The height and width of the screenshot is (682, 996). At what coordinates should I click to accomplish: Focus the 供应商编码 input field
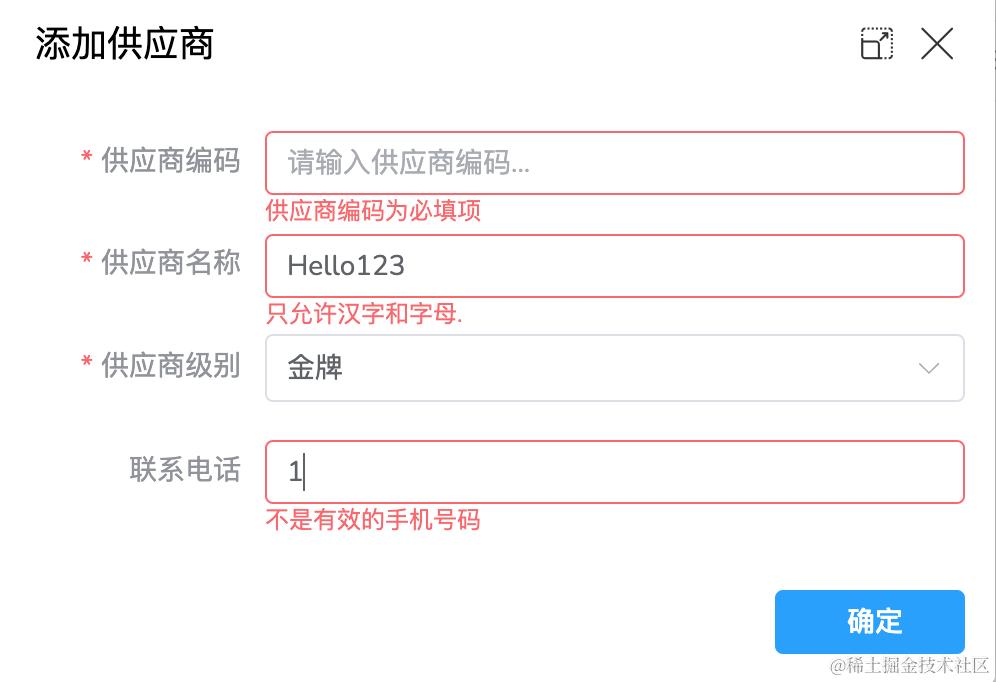pyautogui.click(x=614, y=162)
